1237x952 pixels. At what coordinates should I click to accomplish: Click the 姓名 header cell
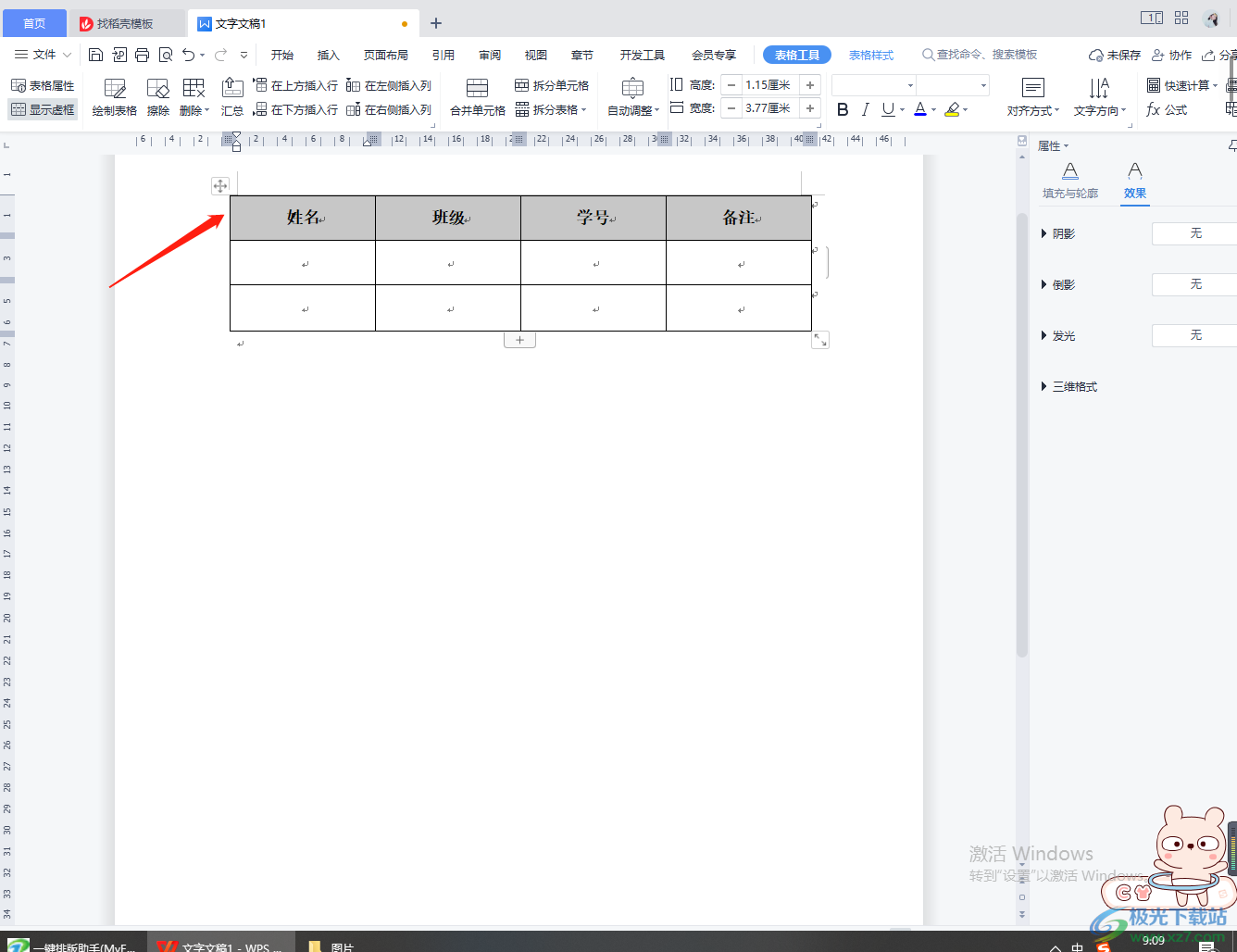[x=303, y=218]
